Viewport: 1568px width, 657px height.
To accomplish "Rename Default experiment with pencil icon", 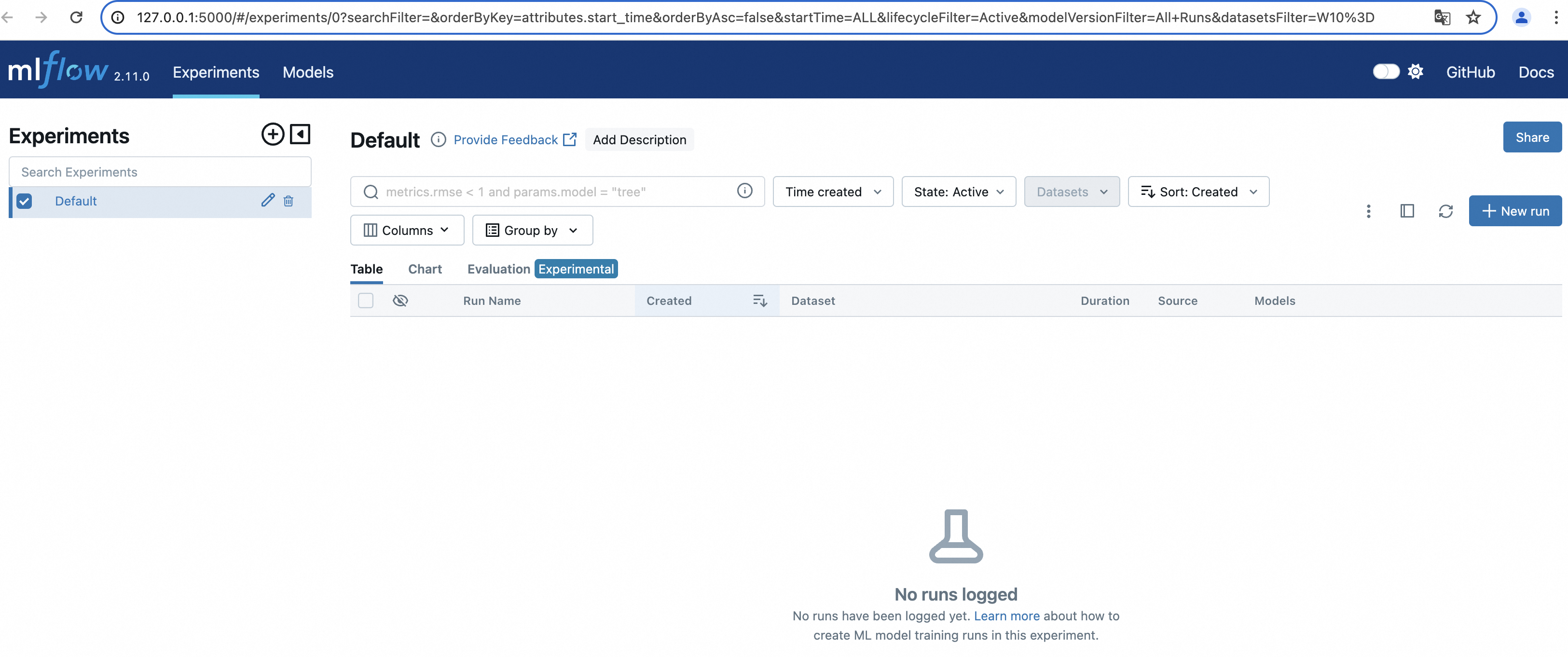I will (x=268, y=200).
